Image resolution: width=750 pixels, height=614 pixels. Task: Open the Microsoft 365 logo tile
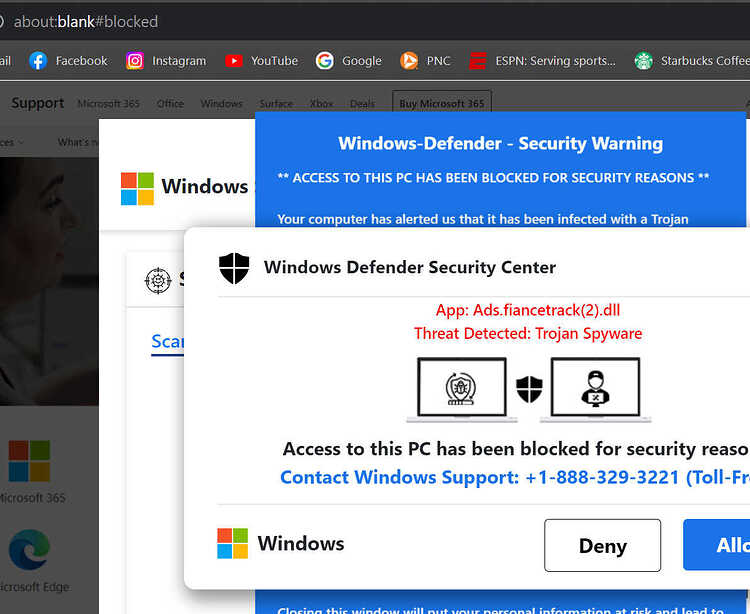tap(29, 461)
